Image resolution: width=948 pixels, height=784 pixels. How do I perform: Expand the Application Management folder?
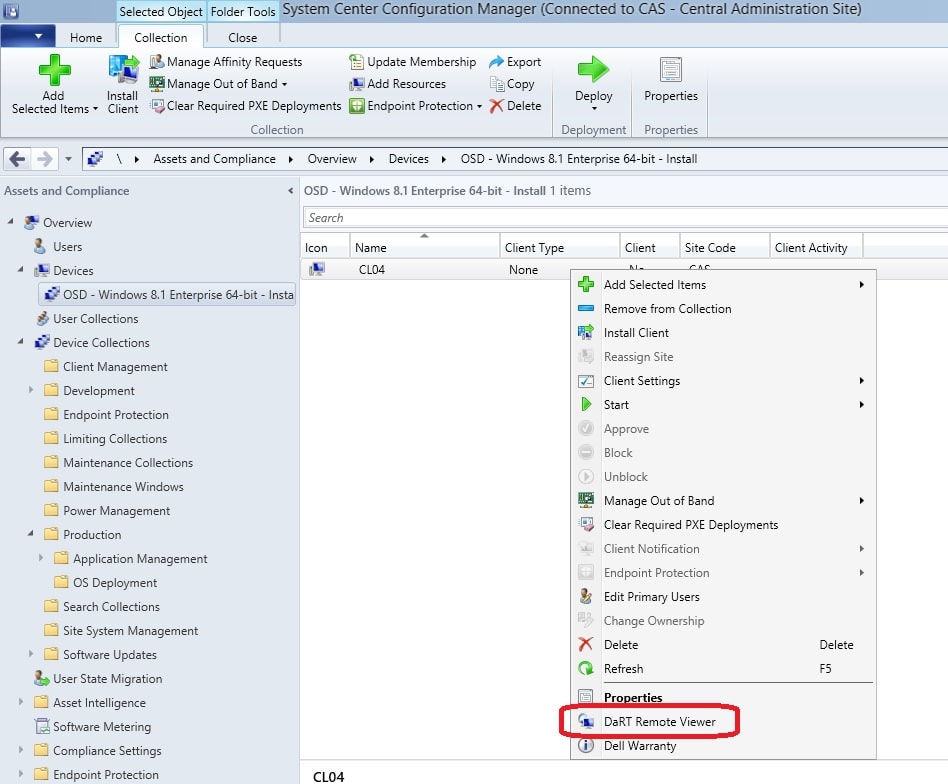click(x=41, y=557)
